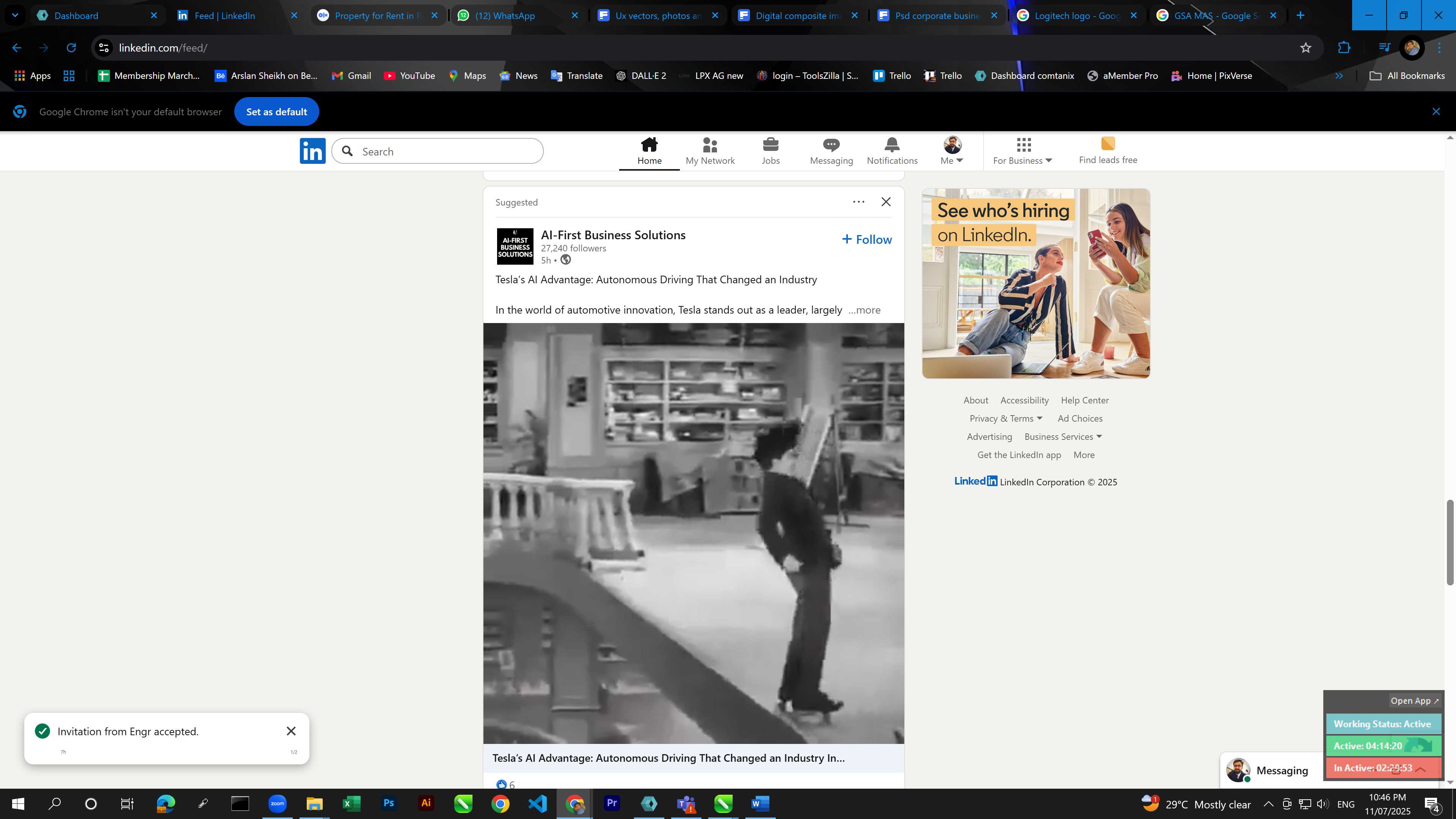Image resolution: width=1456 pixels, height=819 pixels.
Task: Expand the For Business menu
Action: click(1023, 151)
